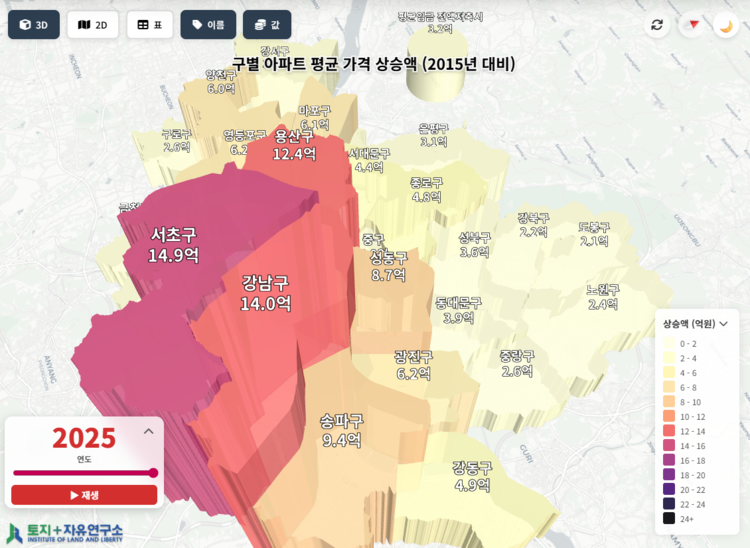Click the 송파구 9.4억 district
This screenshot has height=548, width=750.
tap(341, 430)
